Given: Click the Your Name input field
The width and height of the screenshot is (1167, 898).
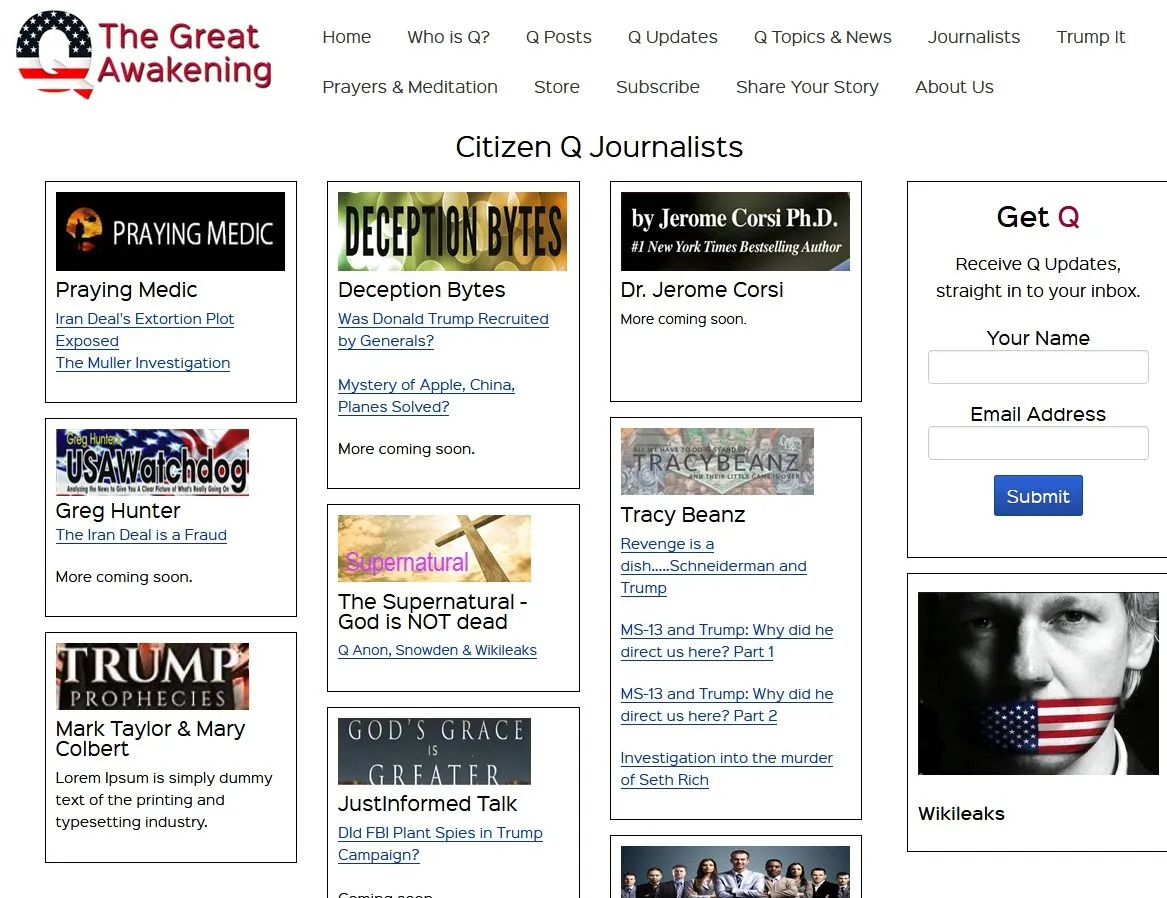Looking at the screenshot, I should (1037, 367).
